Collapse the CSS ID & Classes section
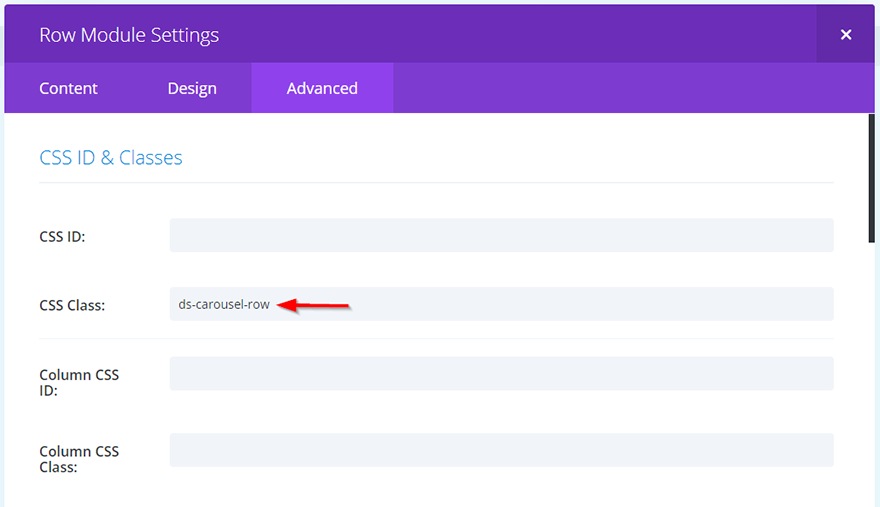This screenshot has width=880, height=507. tap(111, 158)
